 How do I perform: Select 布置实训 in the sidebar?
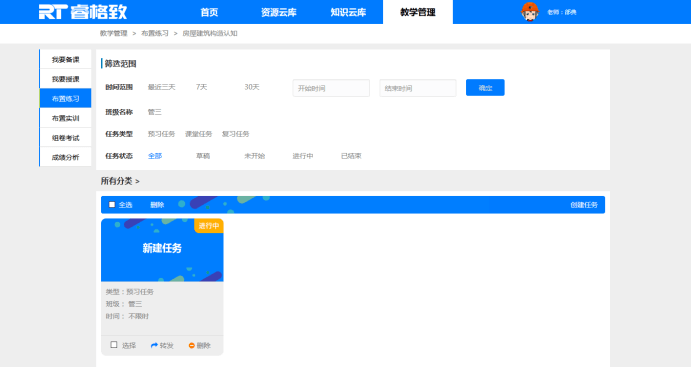(x=65, y=118)
